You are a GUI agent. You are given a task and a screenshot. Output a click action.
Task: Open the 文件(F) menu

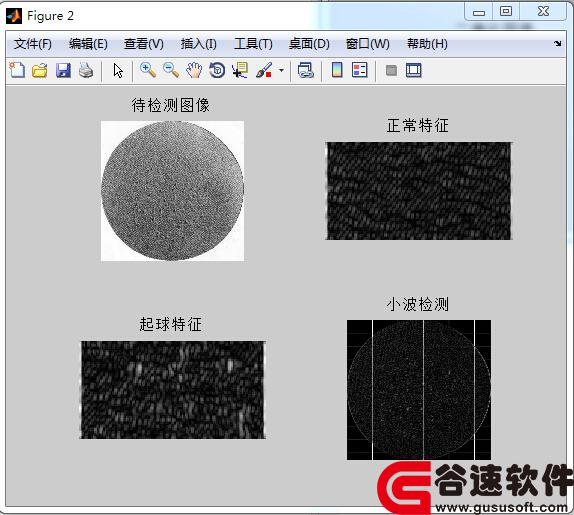click(33, 44)
